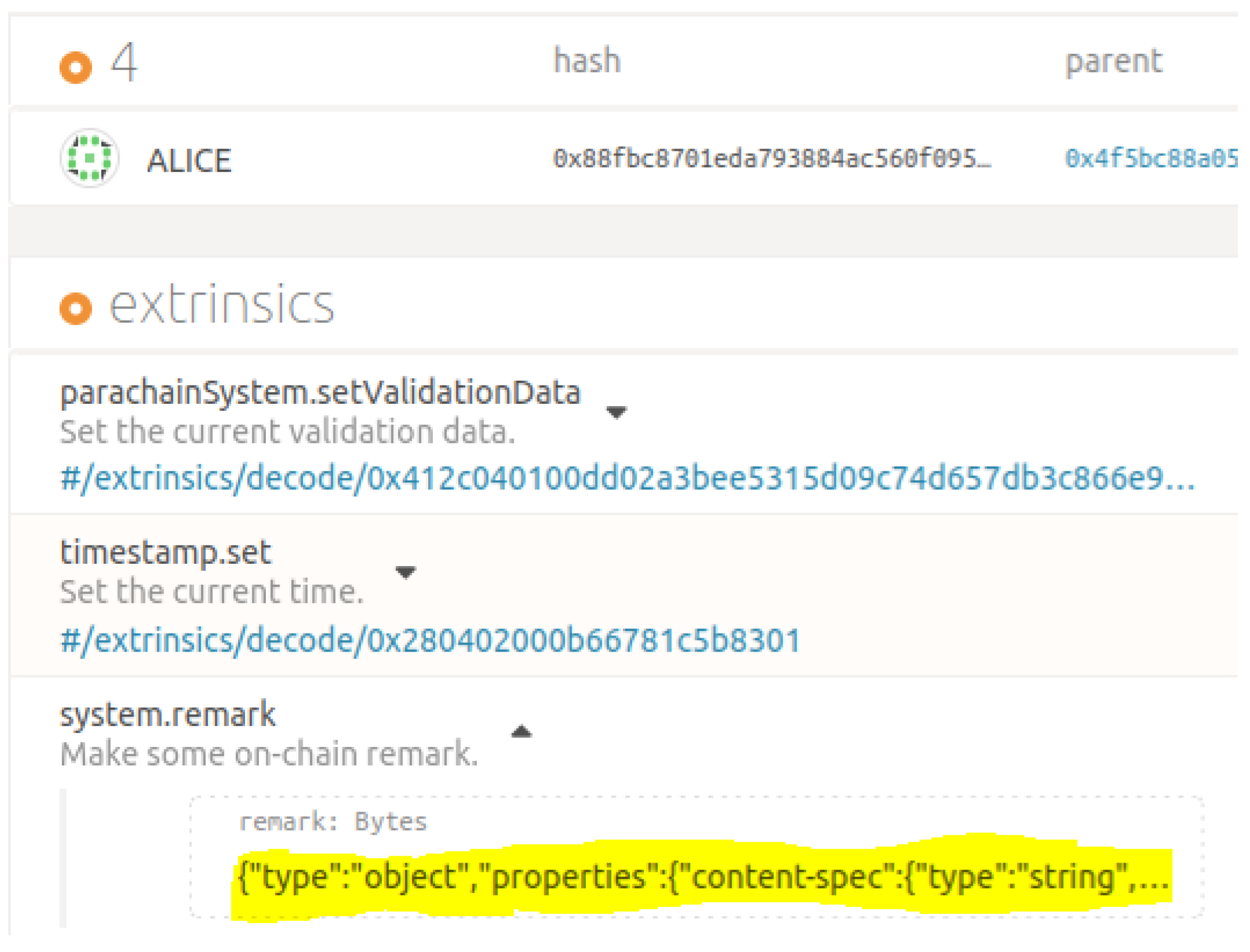Click the orange circle icon beside extrinsics
The image size is (1250, 952).
click(76, 308)
